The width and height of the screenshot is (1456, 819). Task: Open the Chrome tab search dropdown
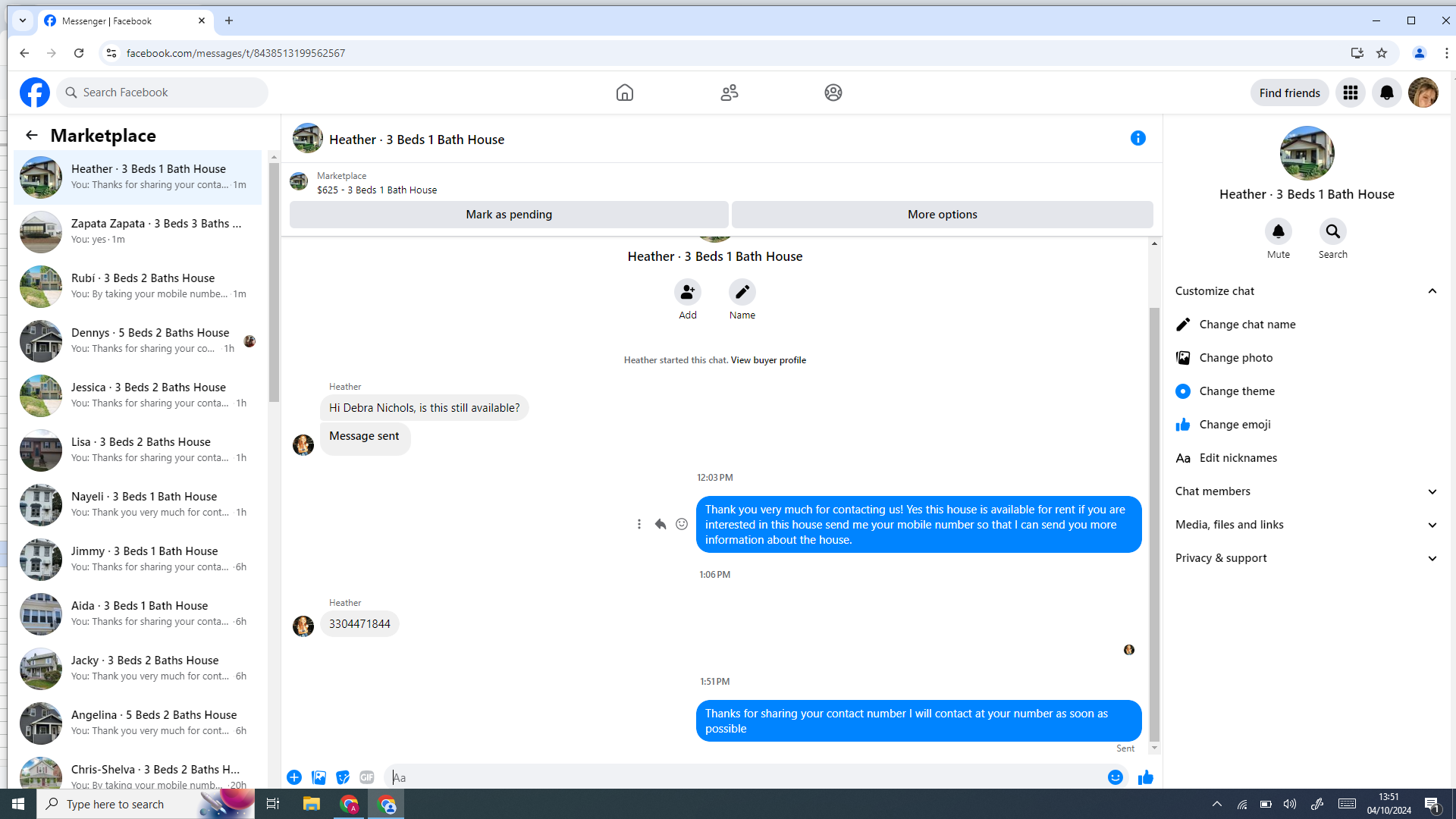click(x=23, y=20)
